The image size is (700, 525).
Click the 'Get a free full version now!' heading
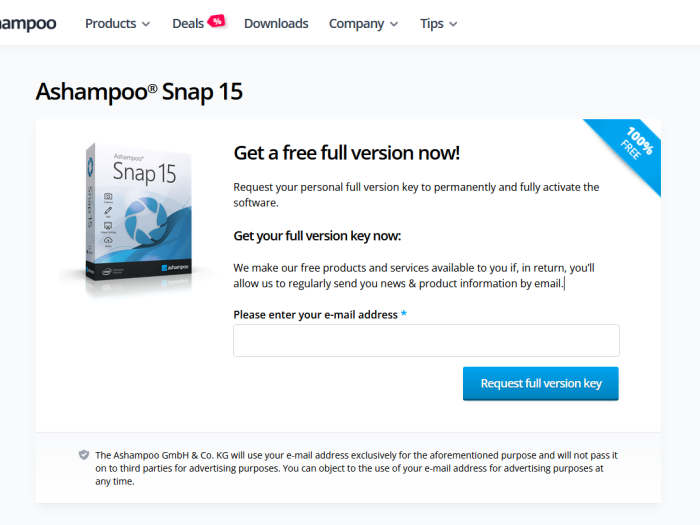pos(346,153)
